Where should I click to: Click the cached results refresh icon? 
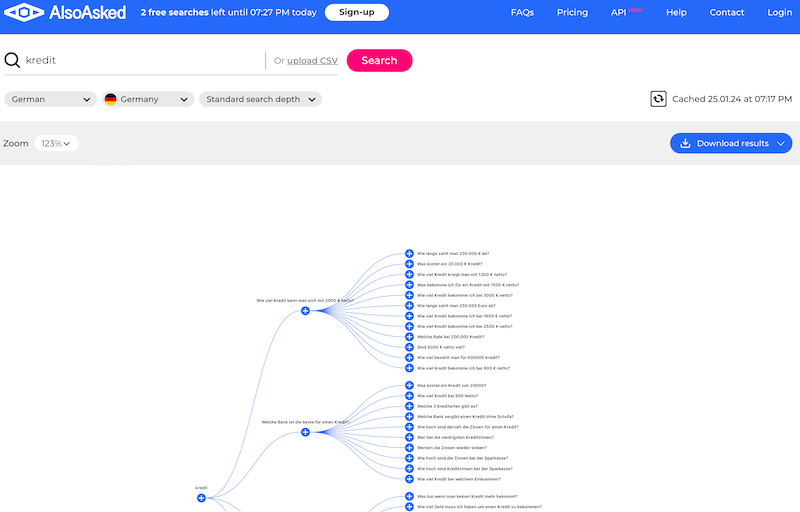pyautogui.click(x=658, y=99)
